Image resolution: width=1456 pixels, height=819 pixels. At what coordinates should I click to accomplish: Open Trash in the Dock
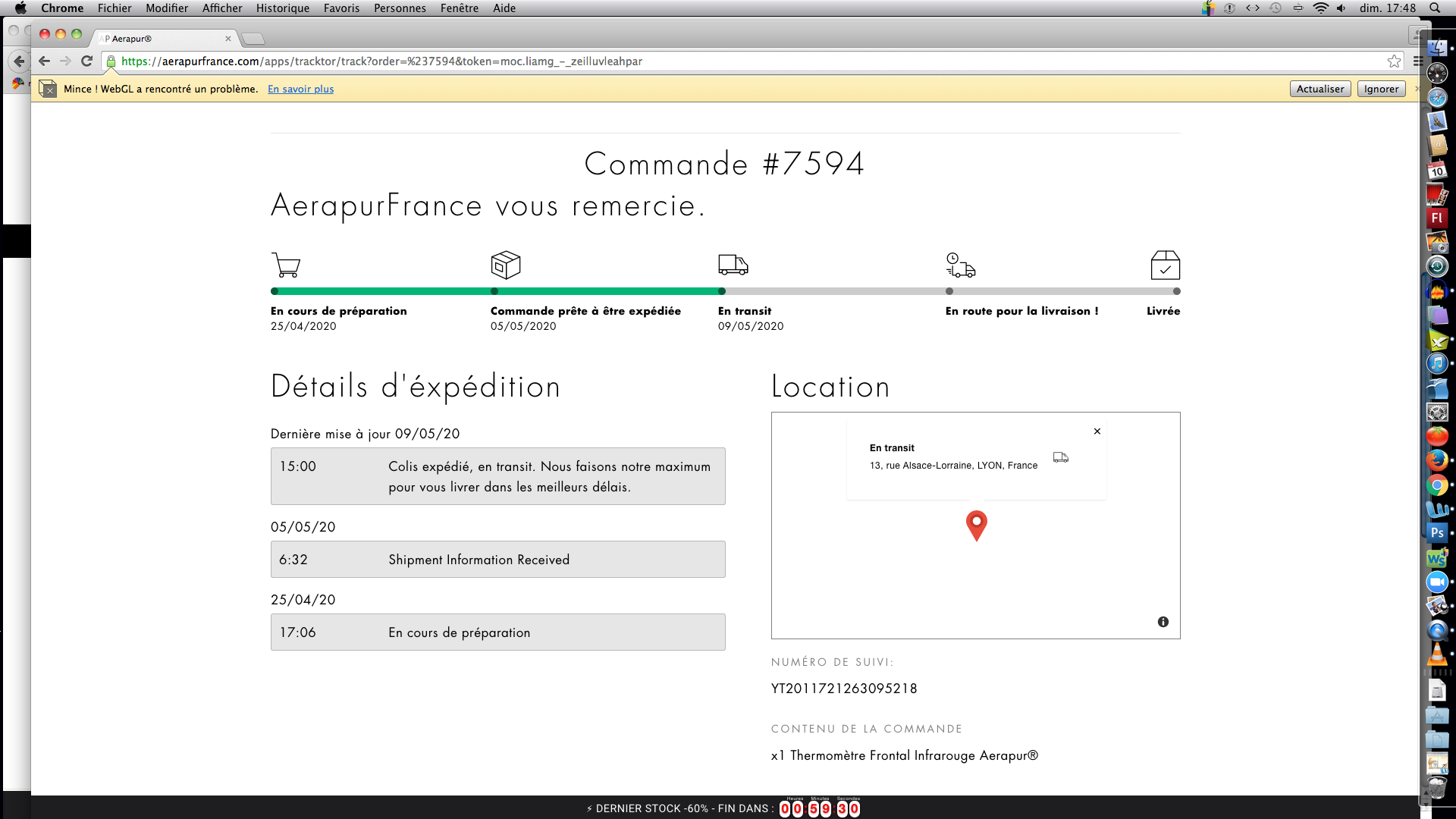1437,786
